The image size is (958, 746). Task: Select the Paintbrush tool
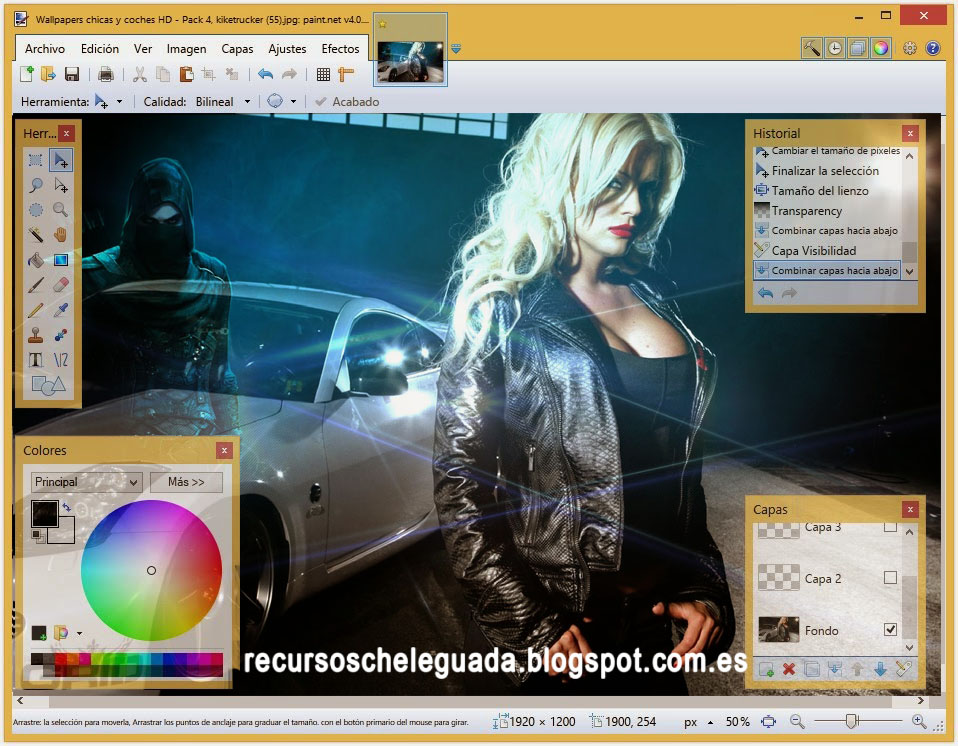35,285
